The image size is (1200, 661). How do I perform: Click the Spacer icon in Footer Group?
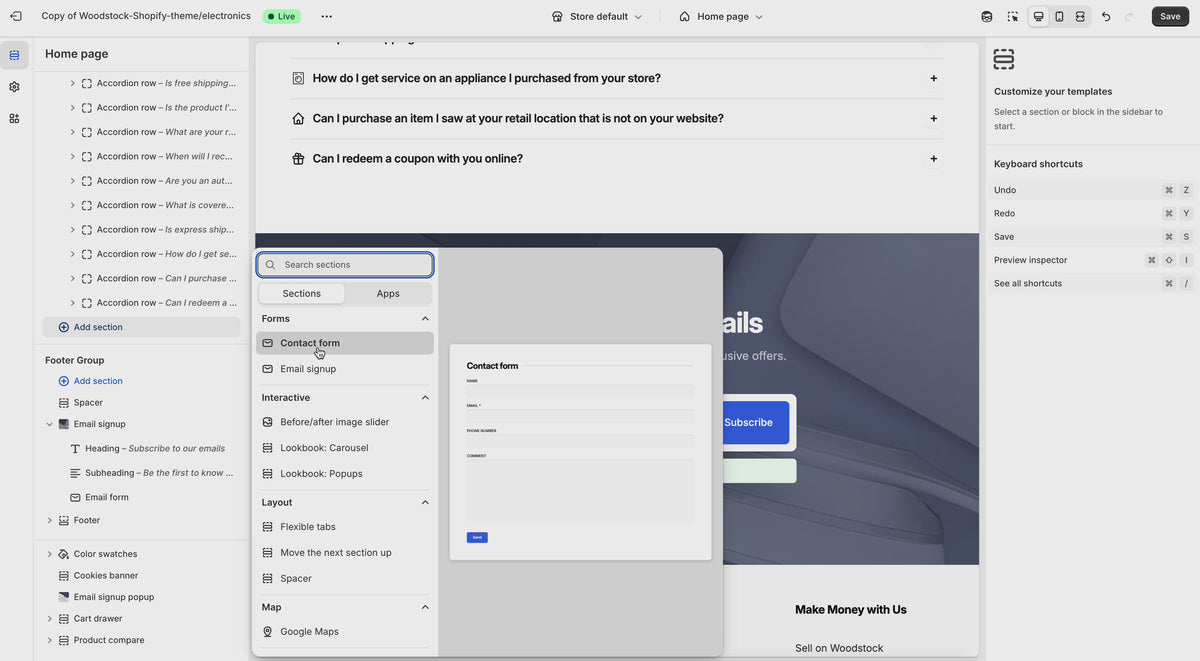[x=64, y=402]
